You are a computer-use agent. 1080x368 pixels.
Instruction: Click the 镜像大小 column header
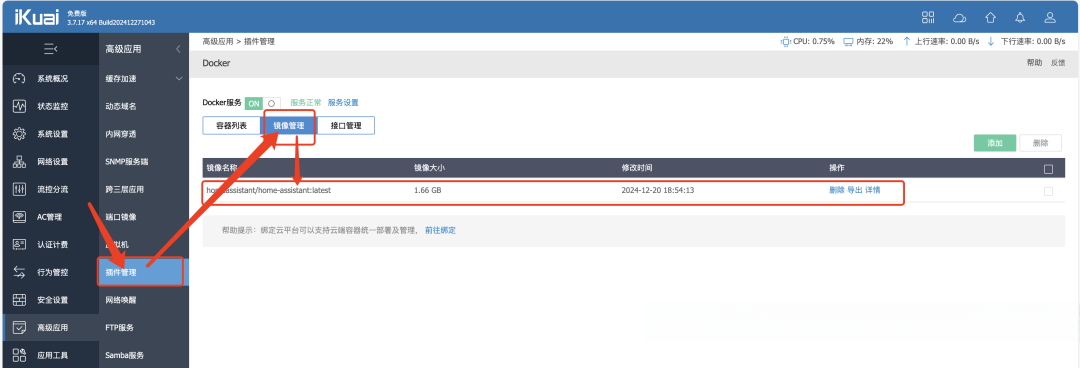click(429, 168)
